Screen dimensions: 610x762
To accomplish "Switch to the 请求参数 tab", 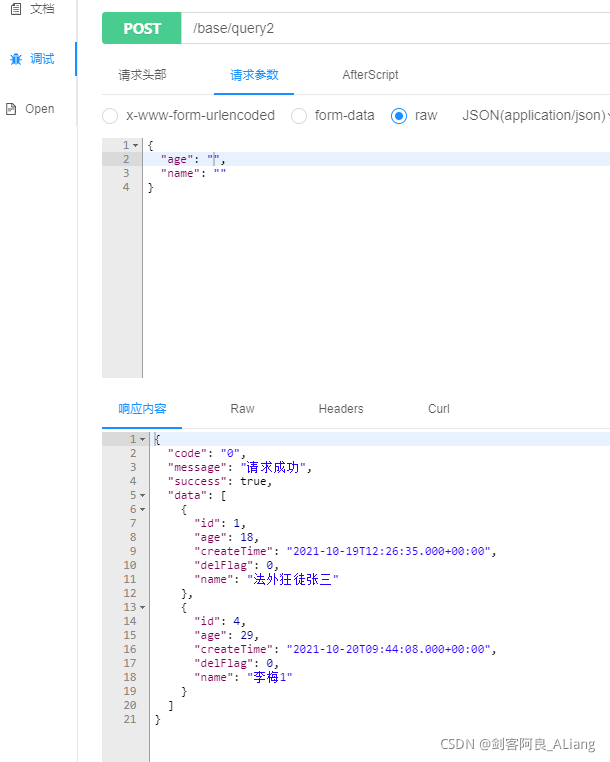I will click(254, 75).
